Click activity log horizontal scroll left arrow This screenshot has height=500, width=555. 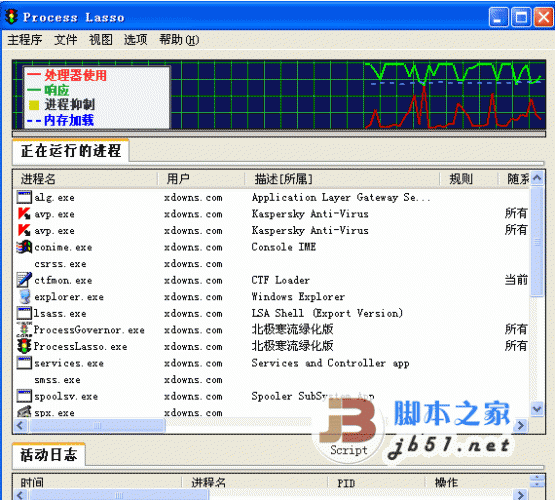(21, 494)
